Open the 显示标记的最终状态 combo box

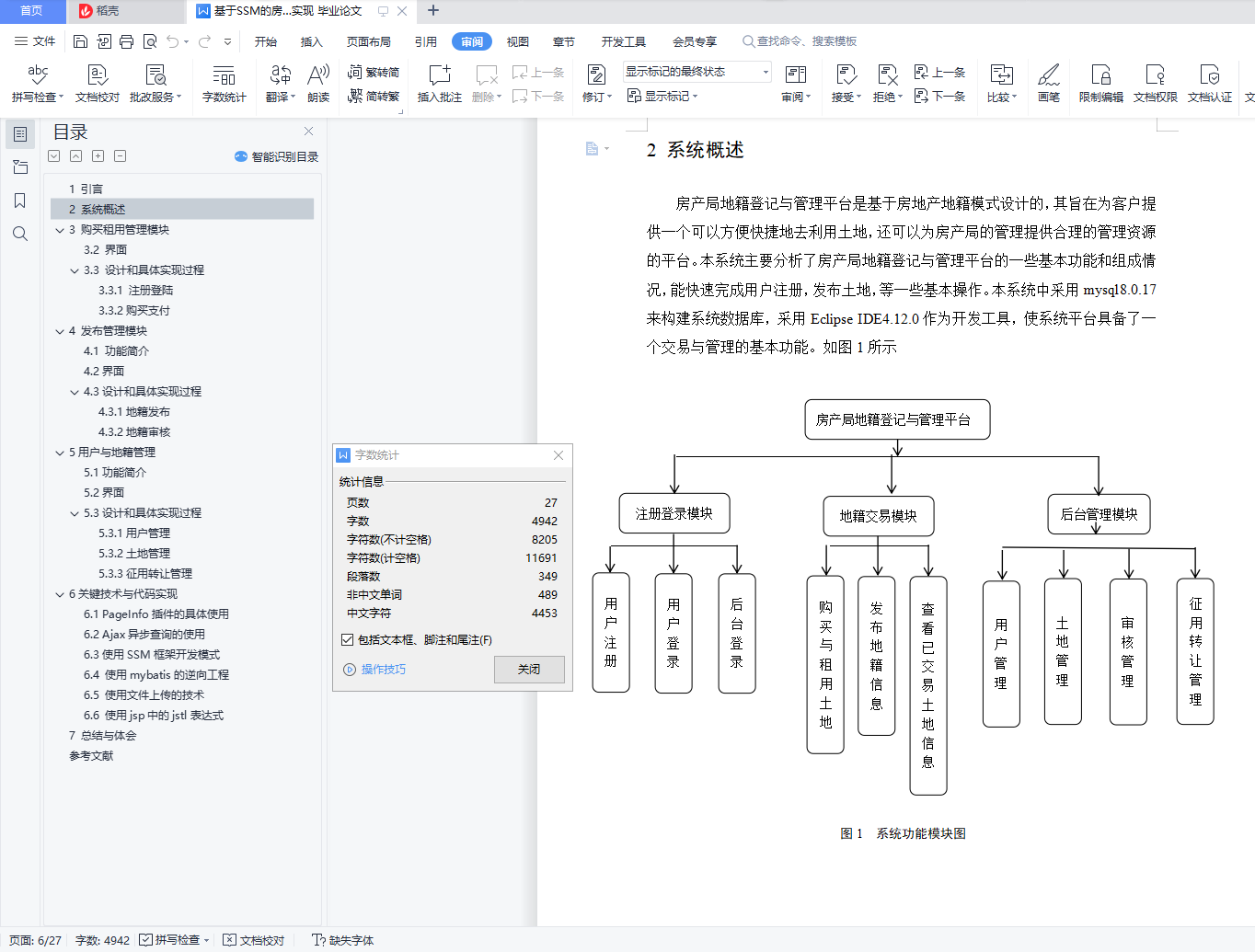coord(697,72)
